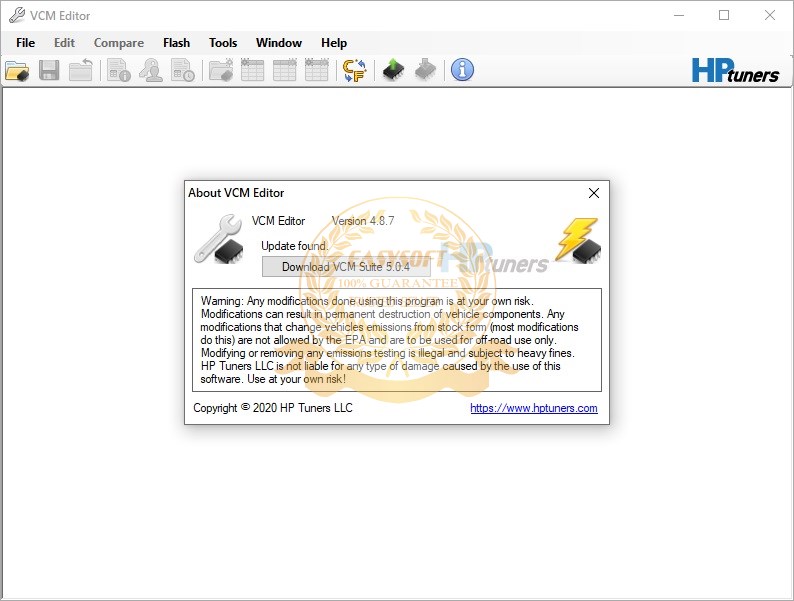Click the HP Tuners logo in toolbar
Viewport: 794px width, 601px height.
735,70
